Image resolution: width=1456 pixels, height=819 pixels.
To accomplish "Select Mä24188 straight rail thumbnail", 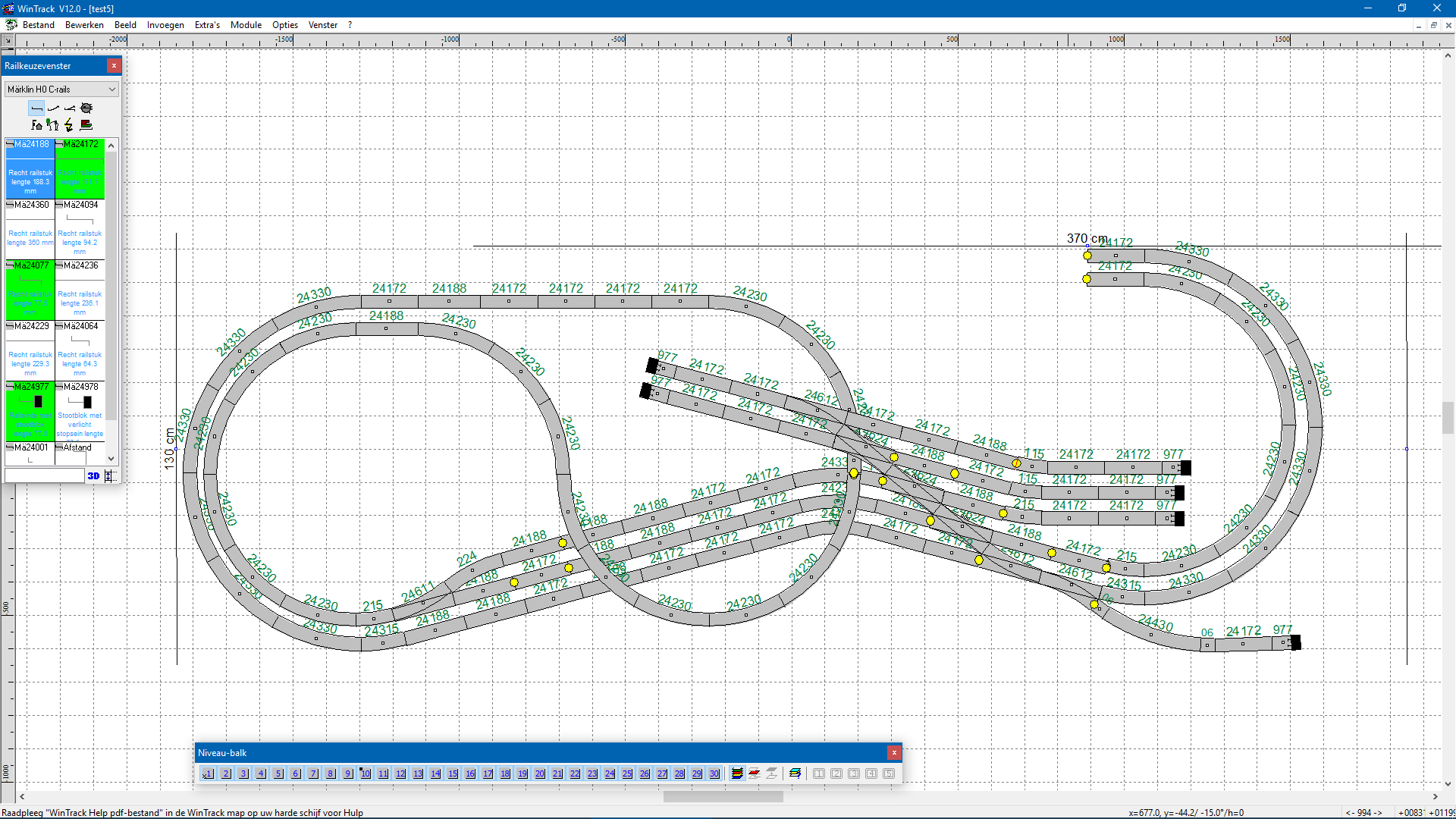I will pos(30,168).
